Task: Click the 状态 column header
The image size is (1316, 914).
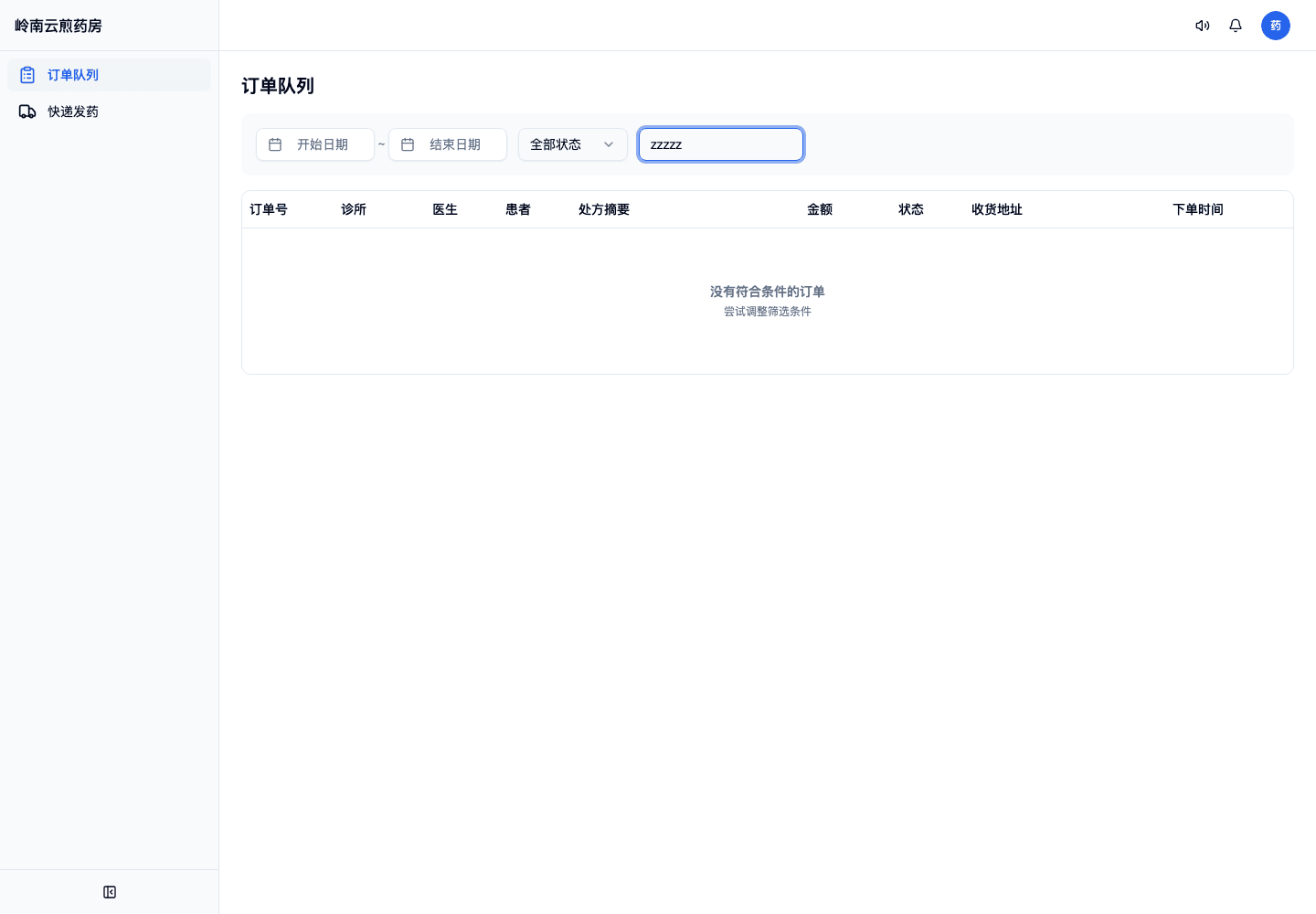Action: pos(911,209)
